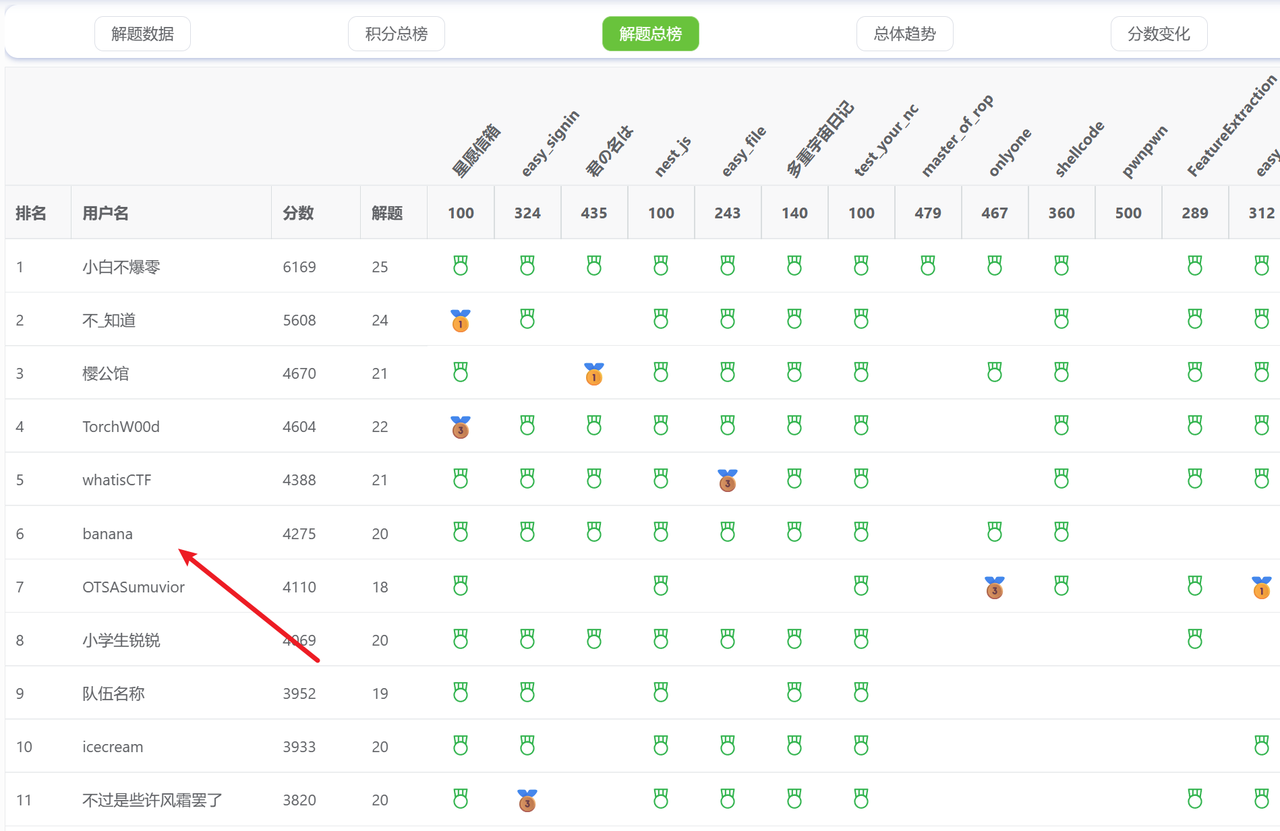Click the bronze medal in TorchW00d's 星愿信箱 cell
1280x831 pixels.
(x=460, y=427)
